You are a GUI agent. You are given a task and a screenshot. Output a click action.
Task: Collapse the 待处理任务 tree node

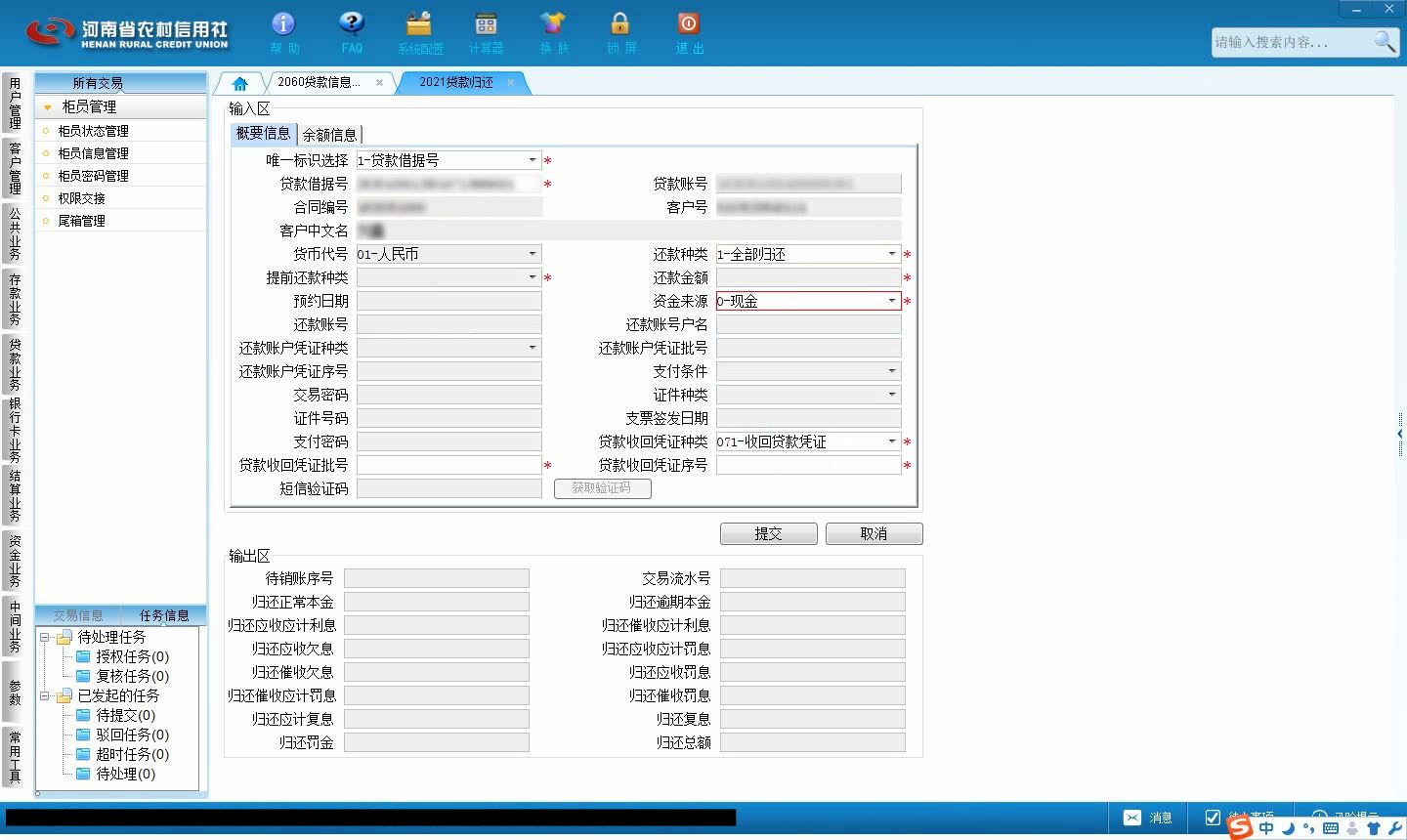click(x=45, y=637)
